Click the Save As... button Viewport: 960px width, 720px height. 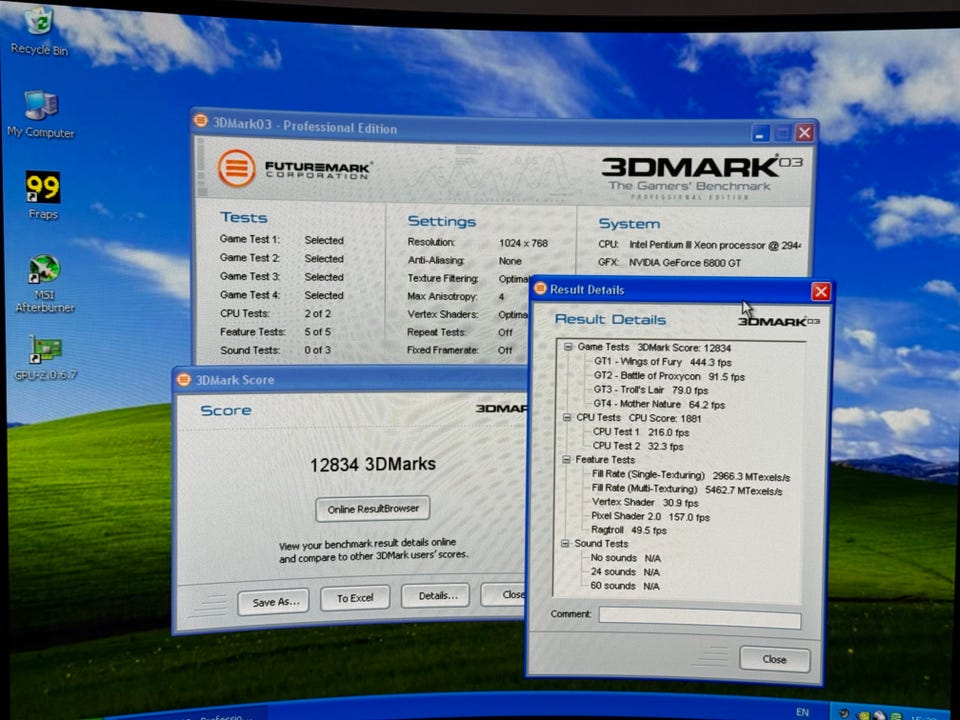[x=273, y=602]
